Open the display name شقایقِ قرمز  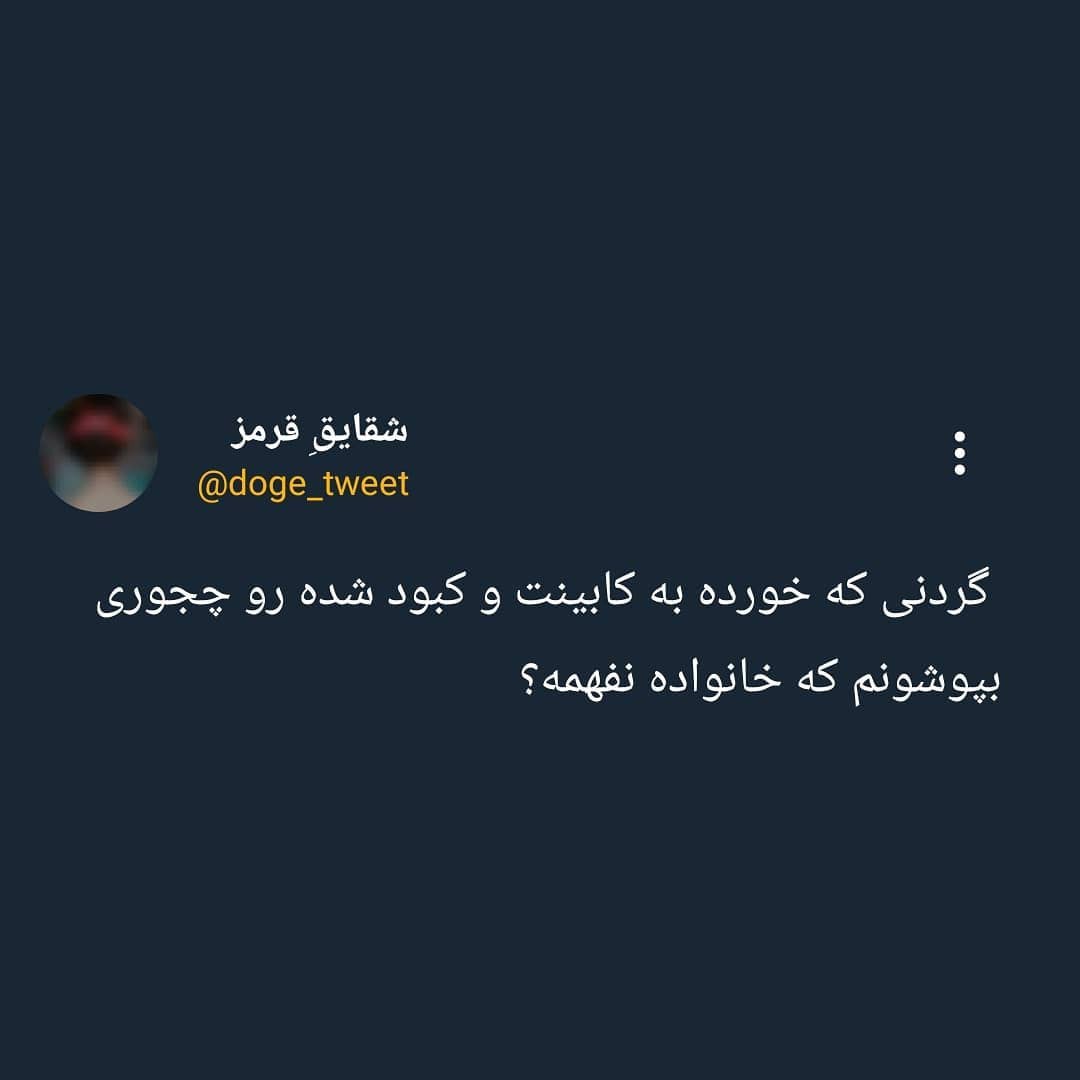[x=319, y=431]
